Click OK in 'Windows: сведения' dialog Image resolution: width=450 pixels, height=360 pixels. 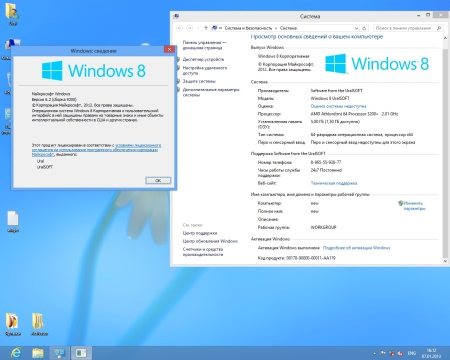click(x=158, y=180)
